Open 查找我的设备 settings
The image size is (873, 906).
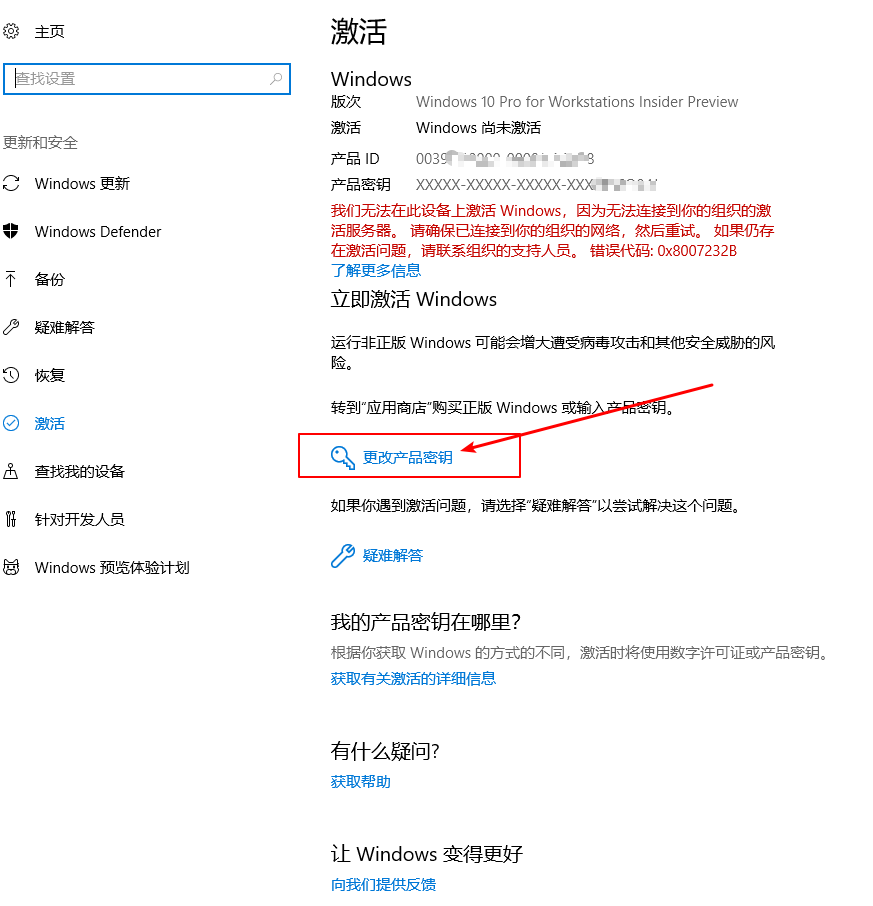pyautogui.click(x=80, y=471)
